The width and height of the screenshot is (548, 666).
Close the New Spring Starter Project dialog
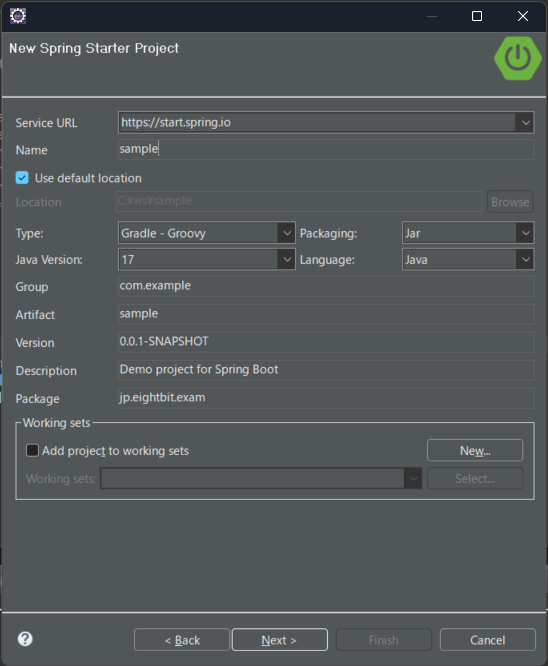tap(523, 16)
